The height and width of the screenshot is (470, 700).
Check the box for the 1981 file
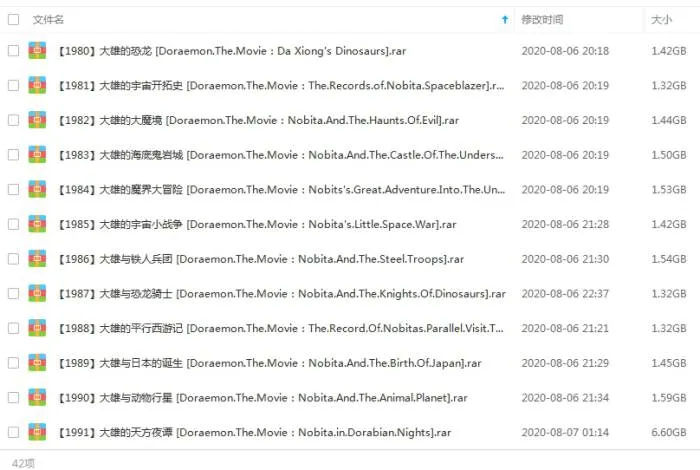(x=13, y=85)
